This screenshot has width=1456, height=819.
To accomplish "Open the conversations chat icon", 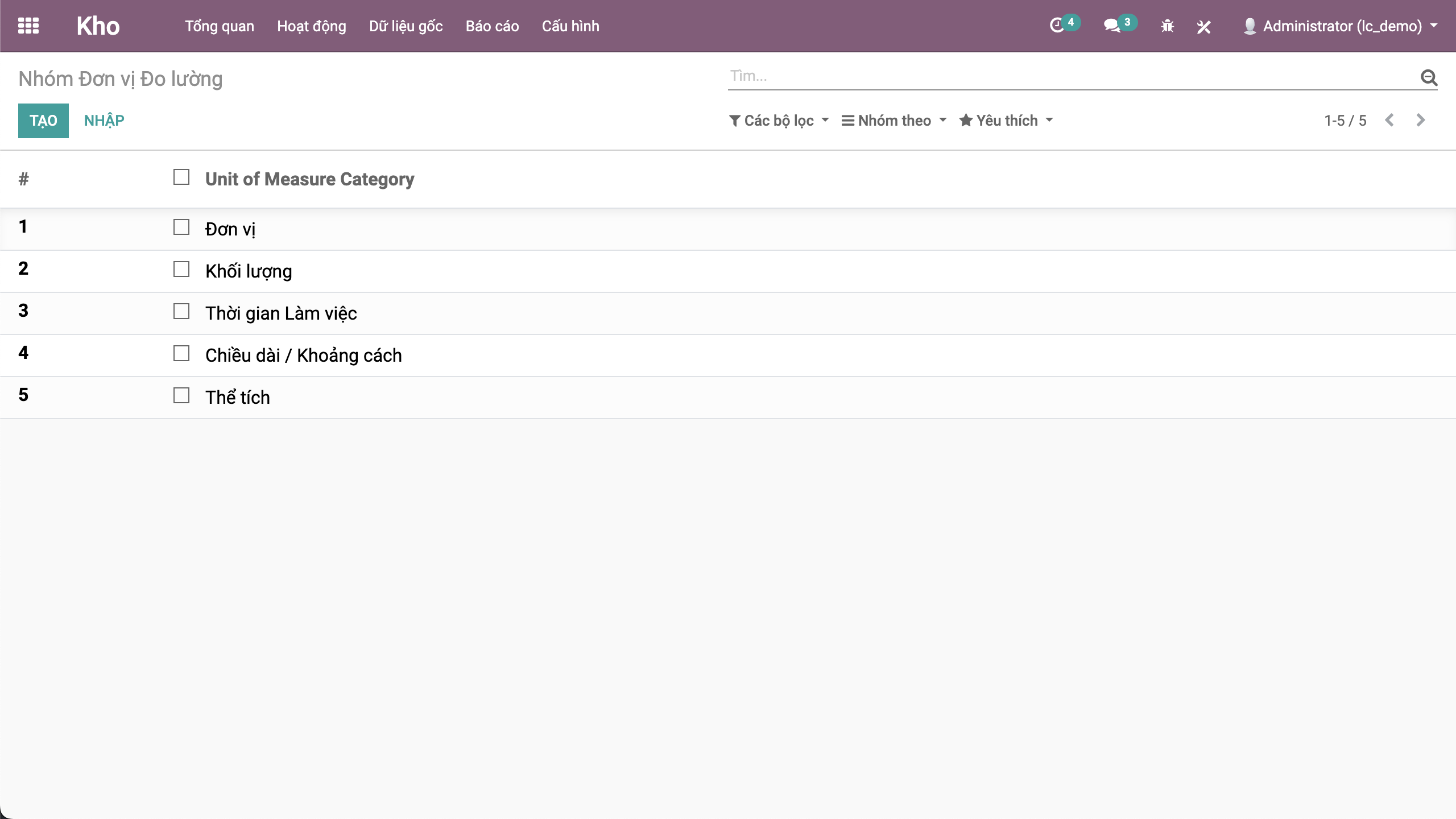I will (1111, 26).
